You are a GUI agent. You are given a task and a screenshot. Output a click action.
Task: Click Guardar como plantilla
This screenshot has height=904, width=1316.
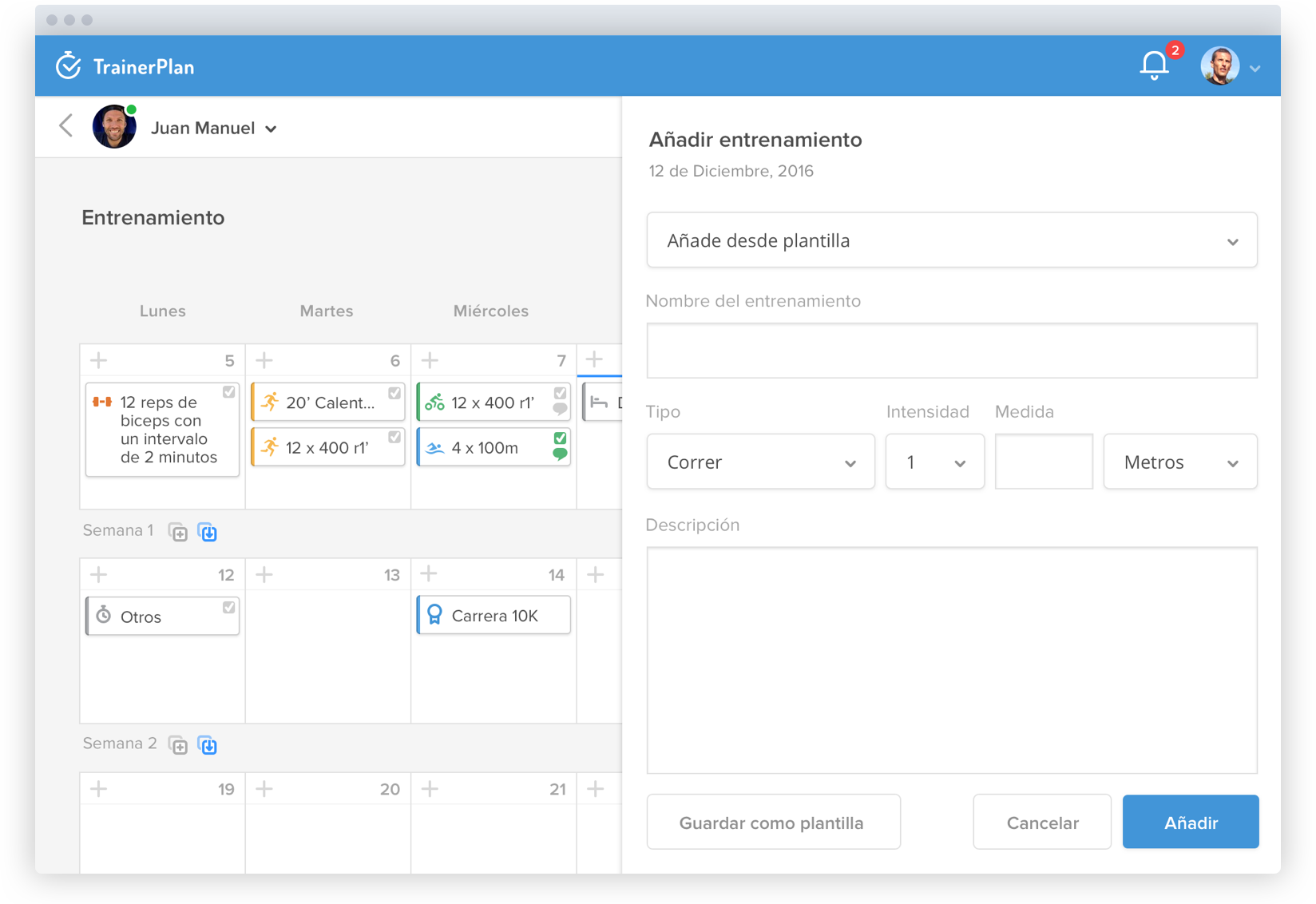(x=771, y=822)
